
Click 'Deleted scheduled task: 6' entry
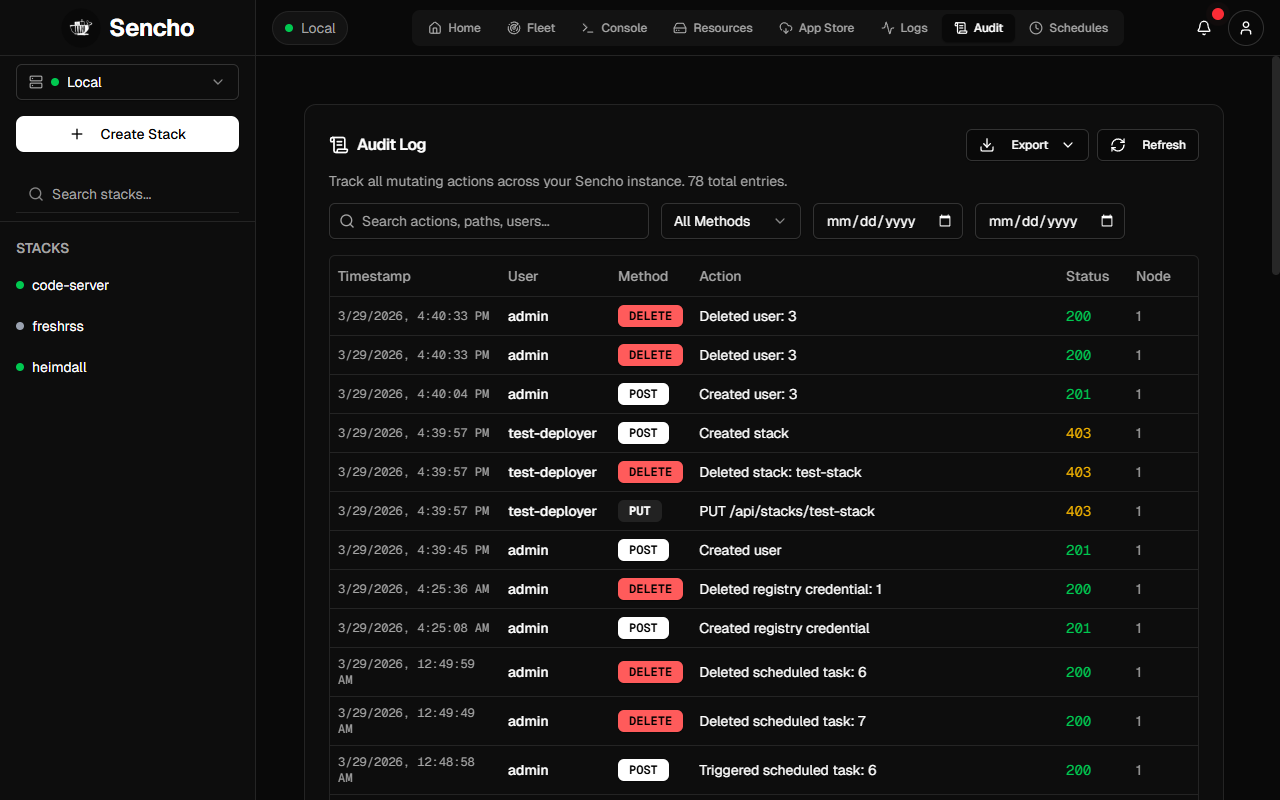pyautogui.click(x=782, y=672)
